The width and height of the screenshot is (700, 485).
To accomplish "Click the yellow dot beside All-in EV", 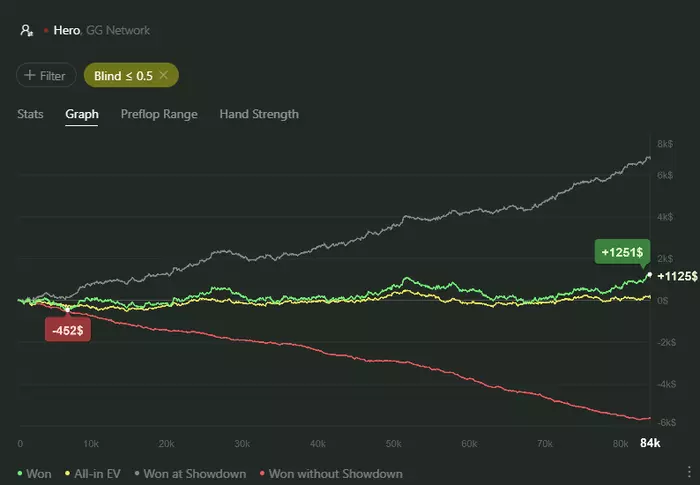I will (x=67, y=473).
